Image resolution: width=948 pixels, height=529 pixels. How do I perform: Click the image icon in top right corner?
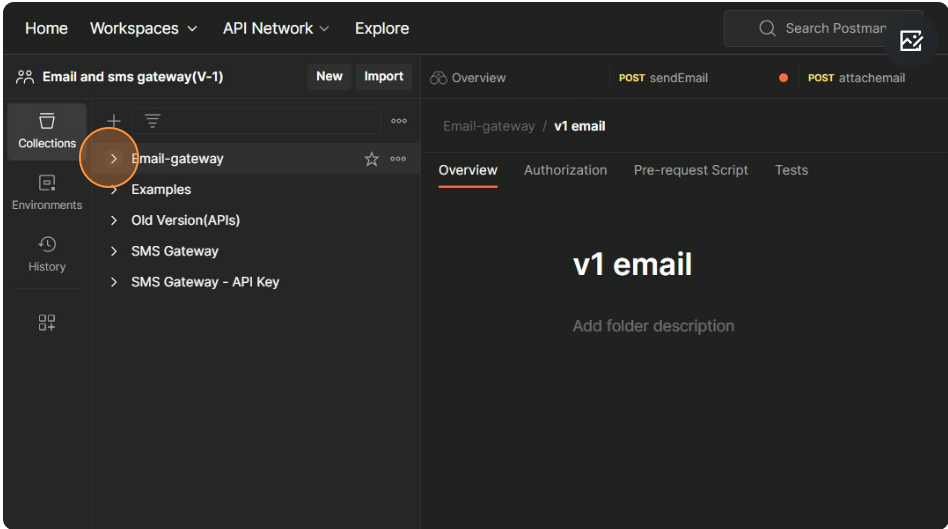coord(910,41)
